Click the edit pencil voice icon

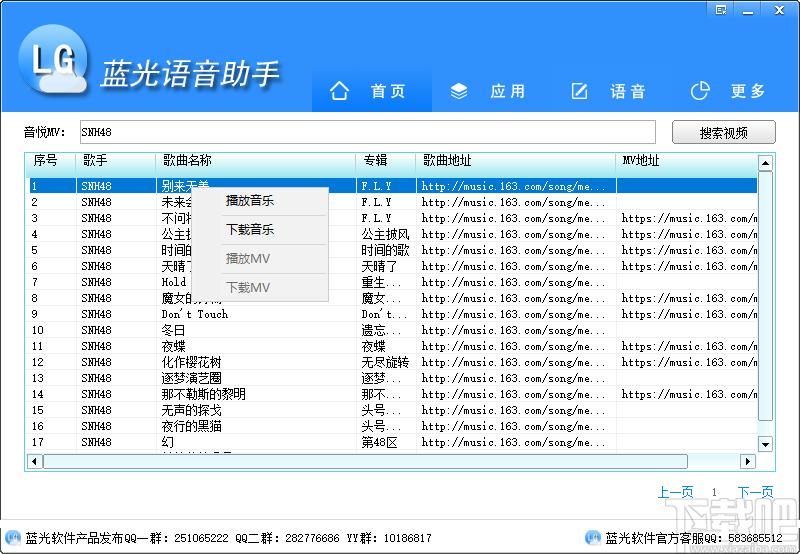tap(579, 91)
